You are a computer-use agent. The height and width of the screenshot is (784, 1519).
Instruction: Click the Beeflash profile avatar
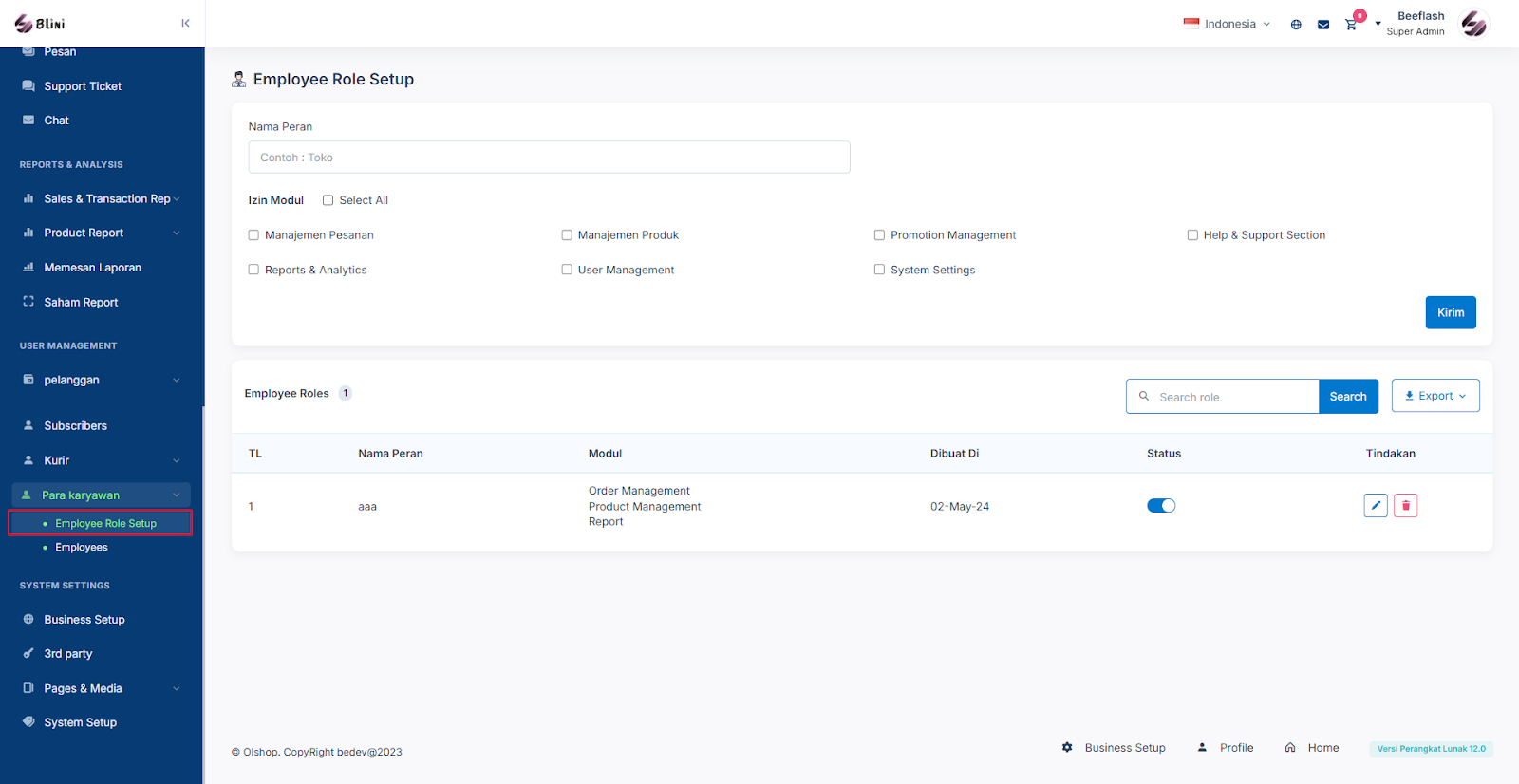pyautogui.click(x=1474, y=24)
